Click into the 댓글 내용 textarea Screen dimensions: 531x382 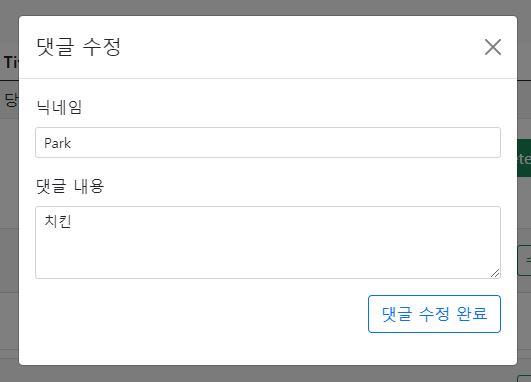click(268, 242)
